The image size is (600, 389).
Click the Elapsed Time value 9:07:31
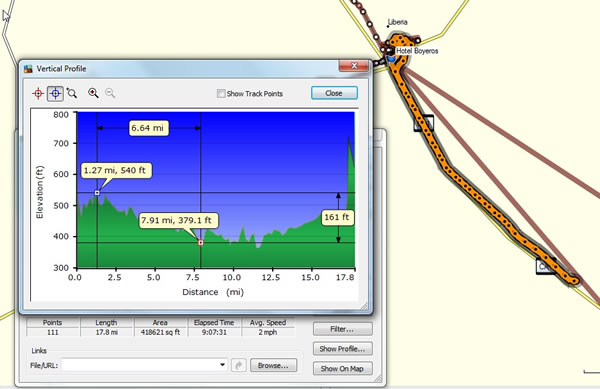(x=214, y=332)
